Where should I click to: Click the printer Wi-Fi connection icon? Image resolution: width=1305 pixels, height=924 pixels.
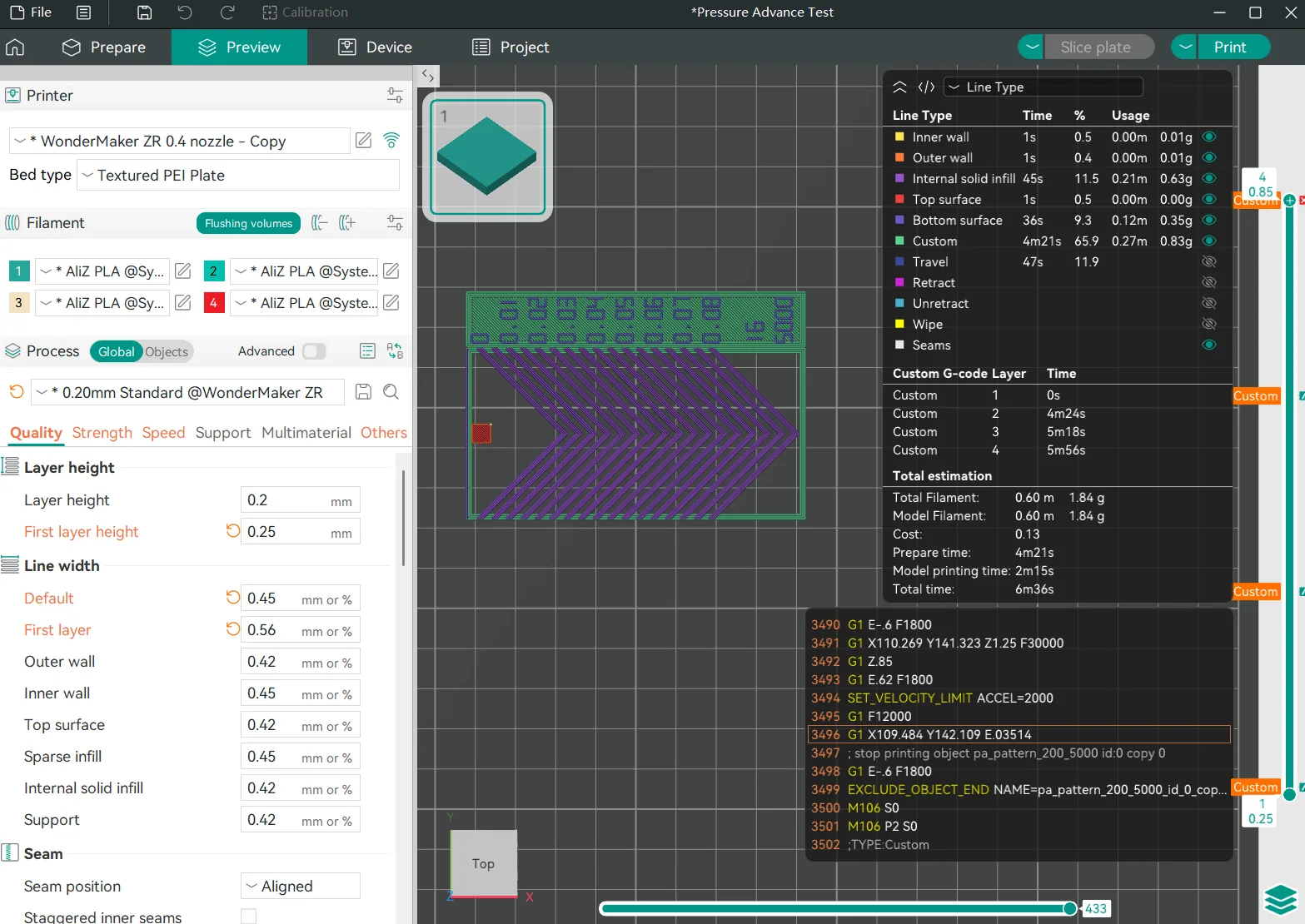coord(391,141)
